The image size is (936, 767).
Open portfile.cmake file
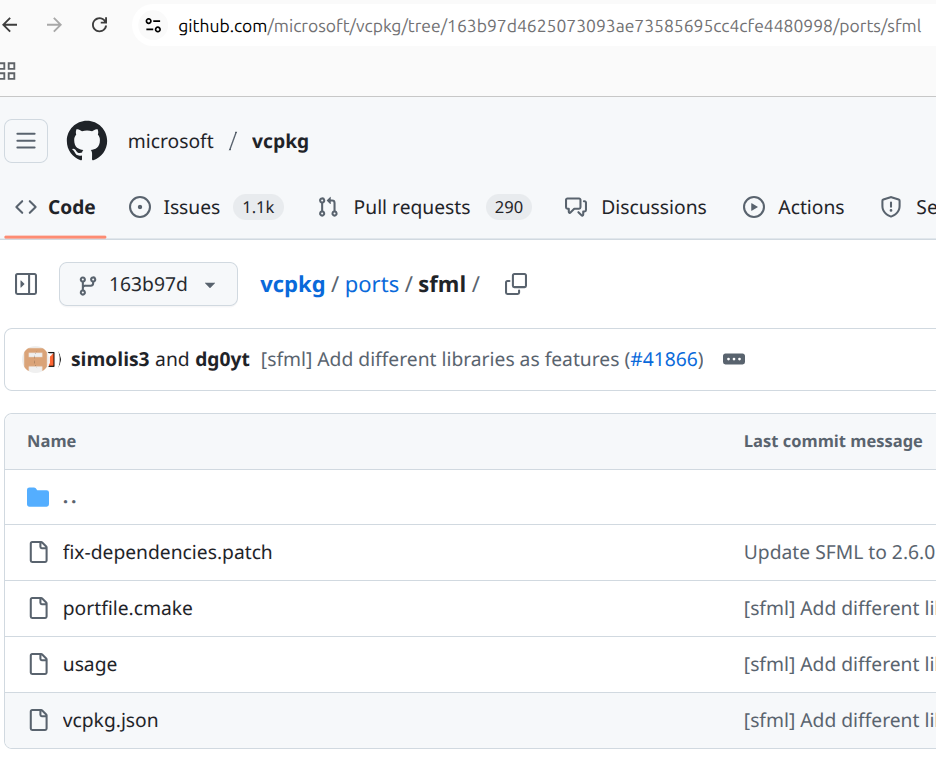[128, 608]
